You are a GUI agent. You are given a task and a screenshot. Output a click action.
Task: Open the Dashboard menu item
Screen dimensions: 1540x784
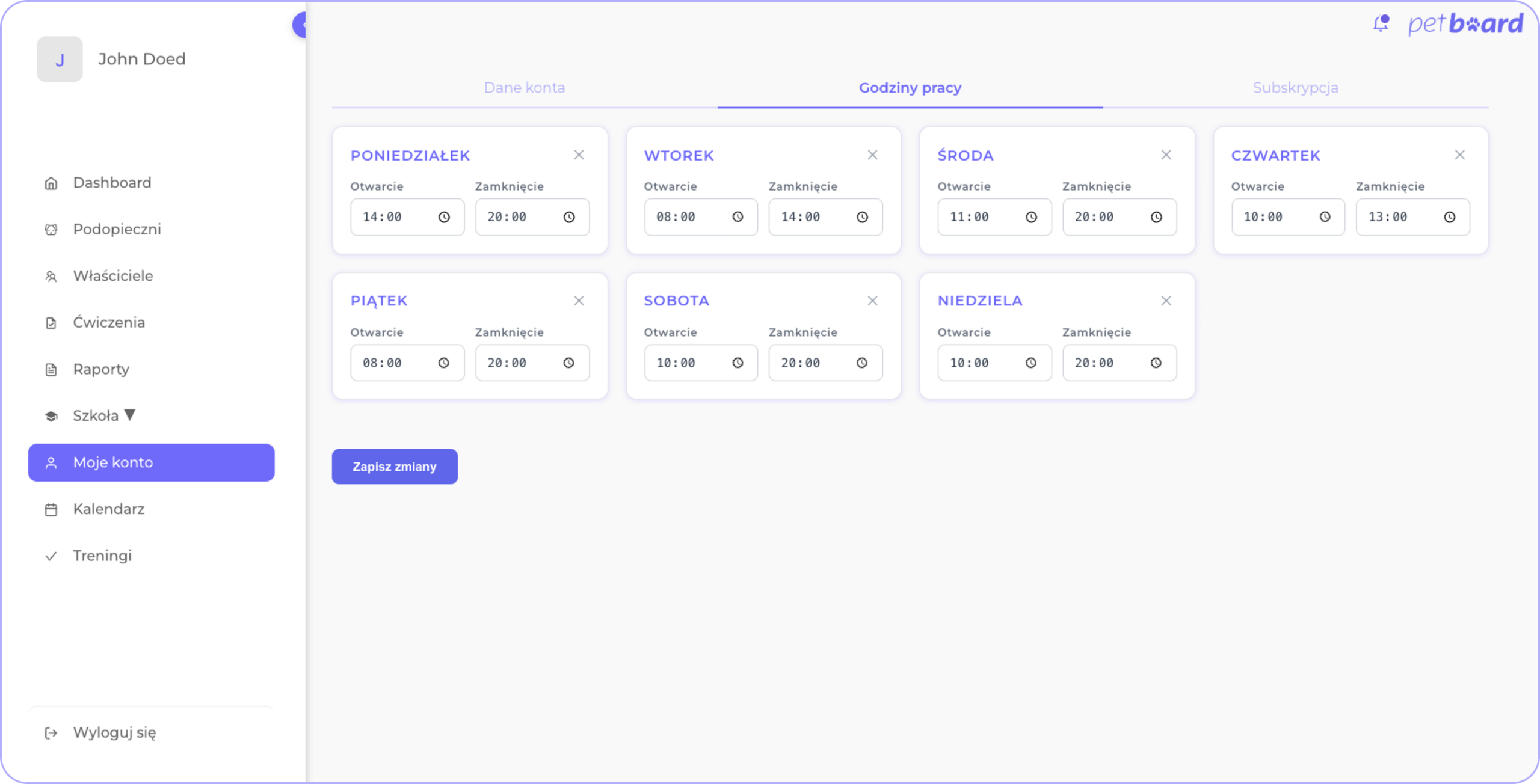click(112, 183)
